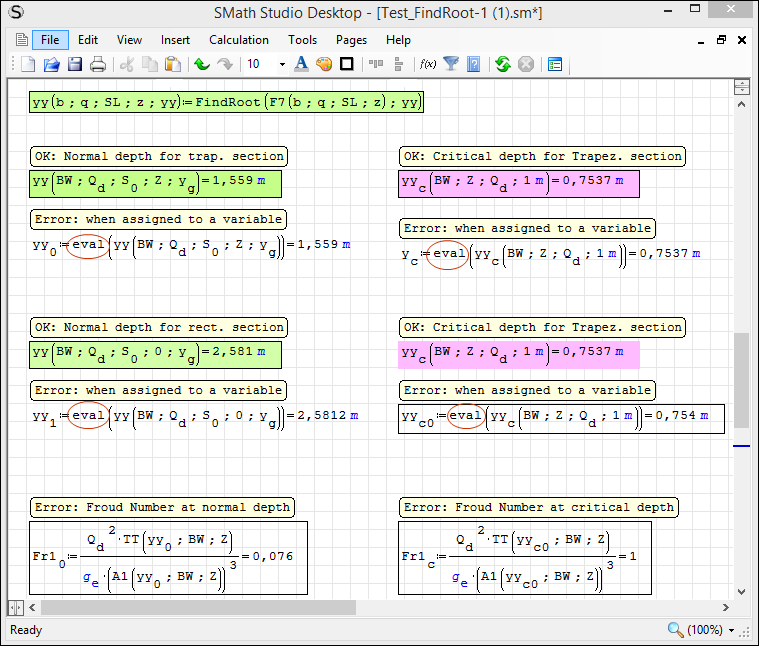Toggle the region border icon
Viewport: 759px width, 646px height.
pyautogui.click(x=347, y=65)
